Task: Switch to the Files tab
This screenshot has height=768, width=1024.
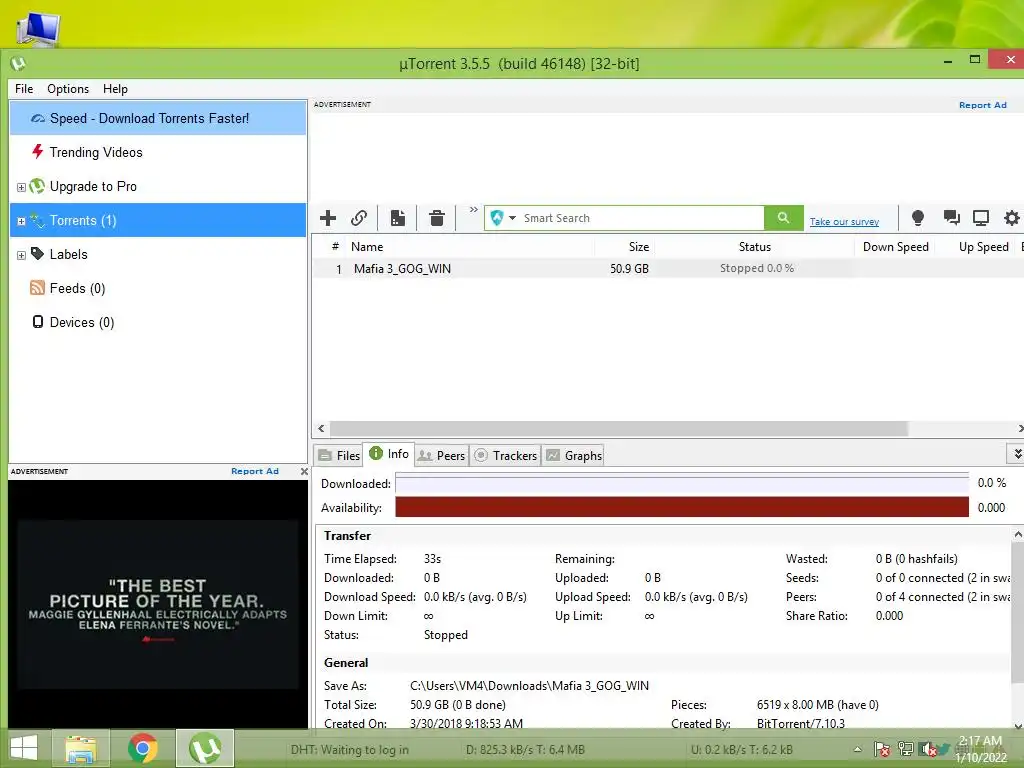Action: (x=339, y=456)
